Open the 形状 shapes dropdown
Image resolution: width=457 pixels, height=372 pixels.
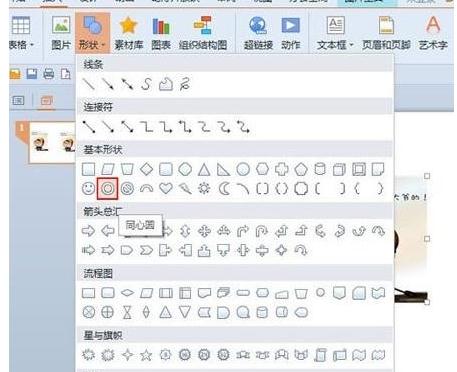[92, 33]
